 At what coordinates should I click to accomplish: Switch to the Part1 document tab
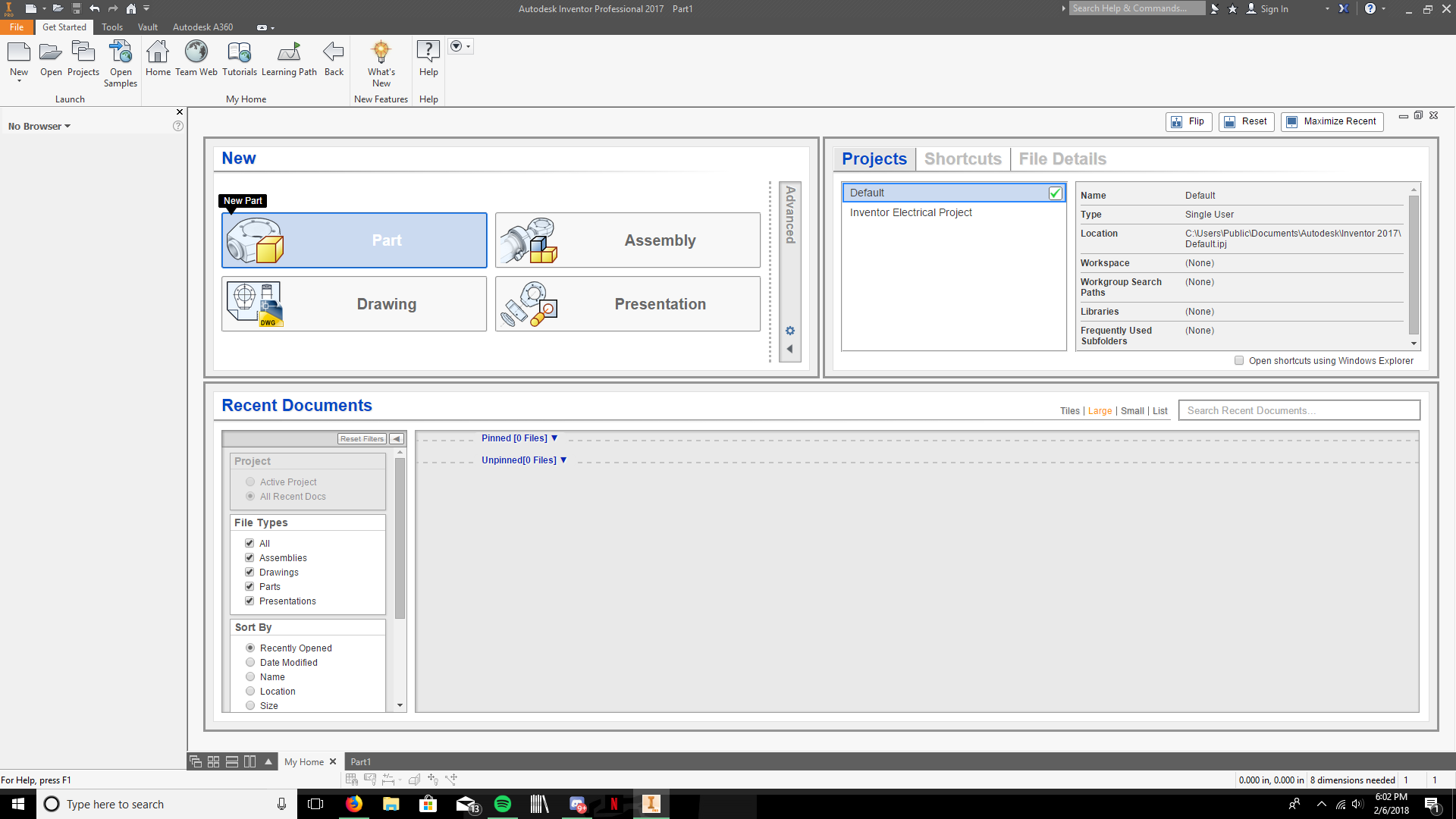click(360, 762)
